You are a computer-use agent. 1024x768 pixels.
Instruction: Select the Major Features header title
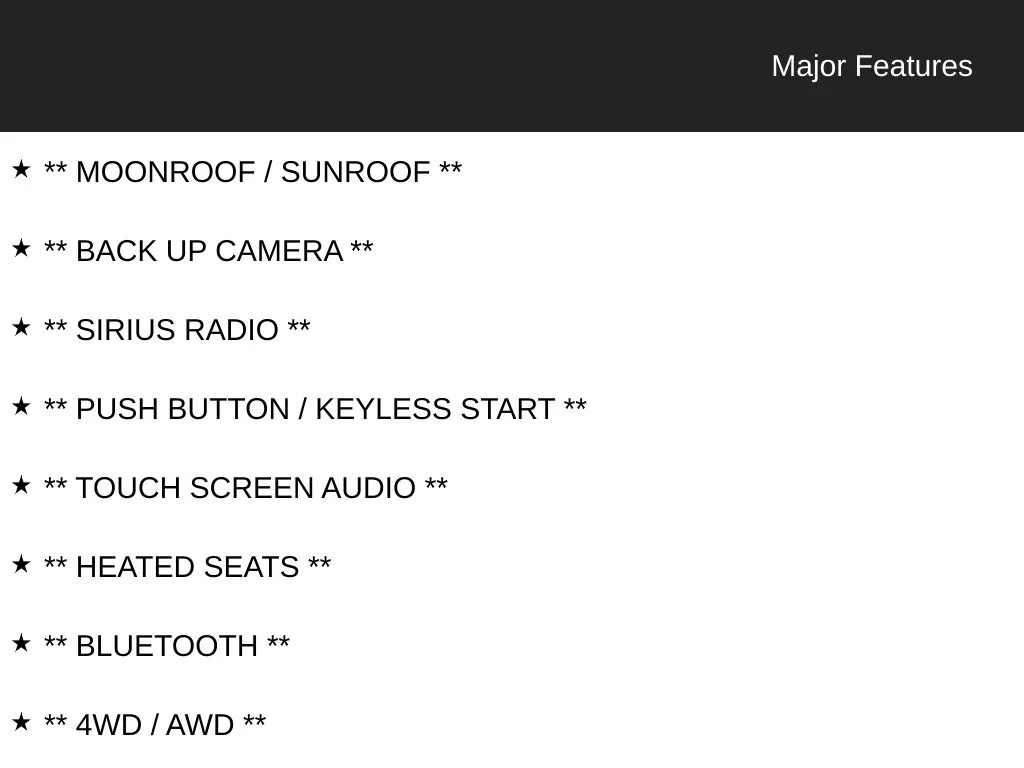872,66
